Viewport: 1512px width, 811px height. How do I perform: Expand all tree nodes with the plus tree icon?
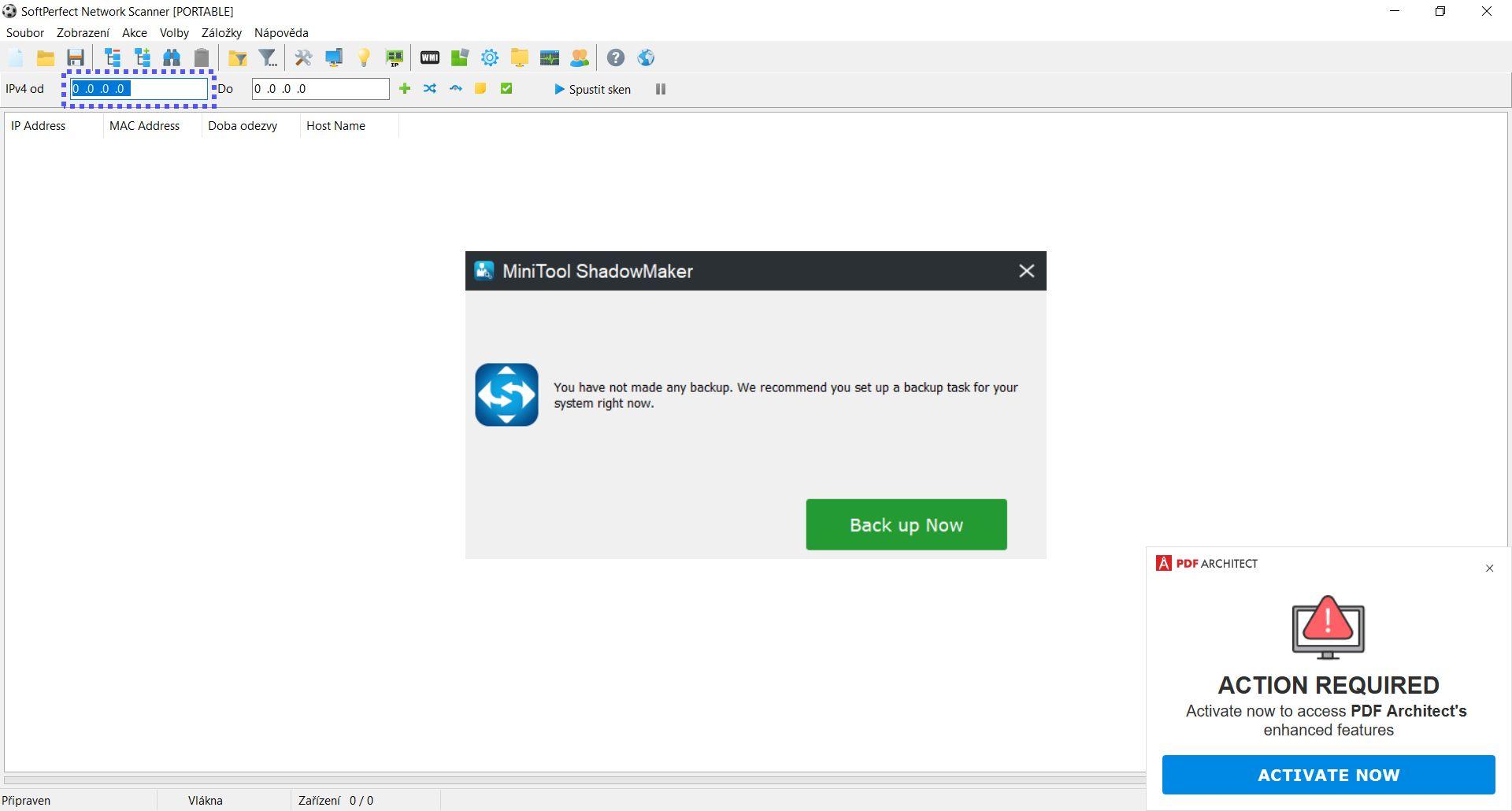[142, 57]
